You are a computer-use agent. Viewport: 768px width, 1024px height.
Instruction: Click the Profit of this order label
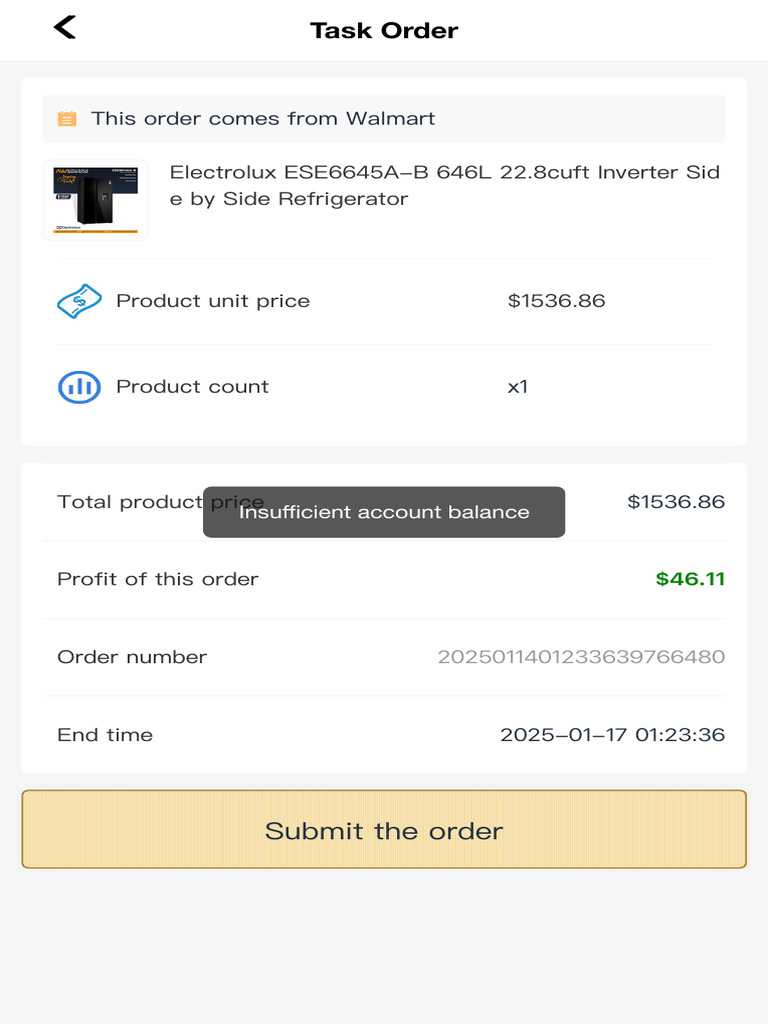[158, 579]
